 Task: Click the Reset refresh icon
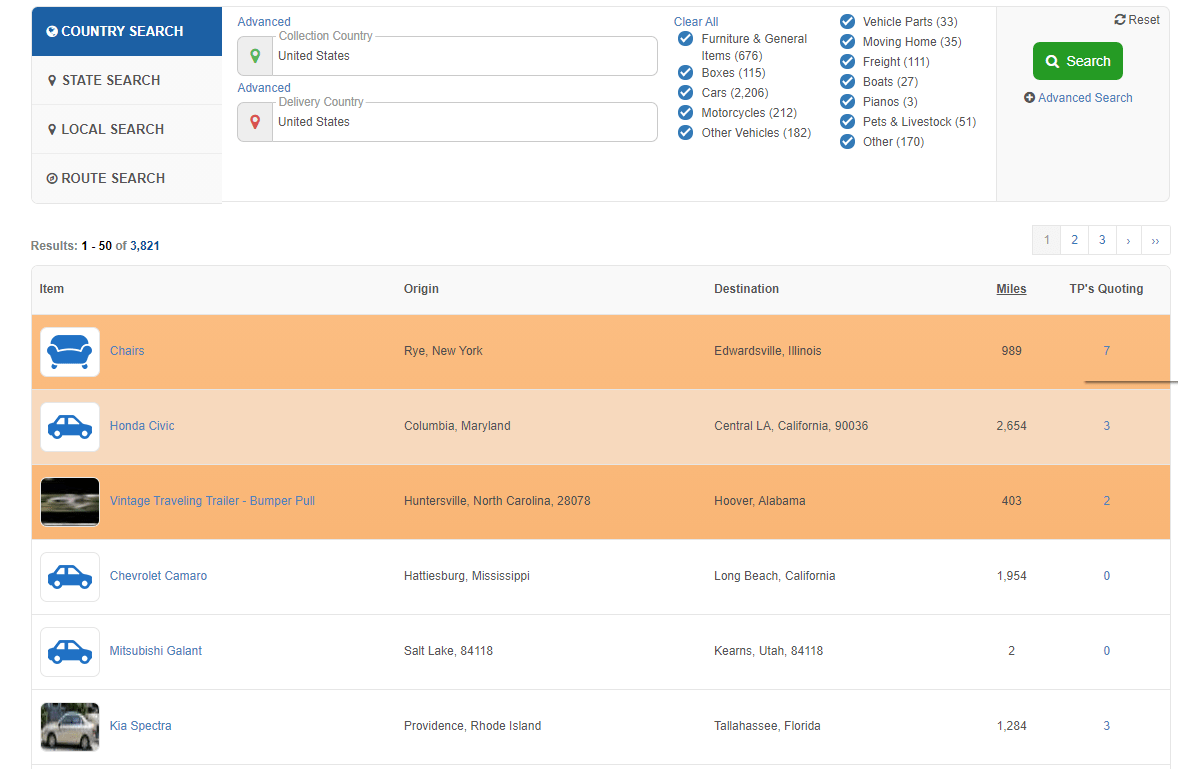tap(1120, 20)
